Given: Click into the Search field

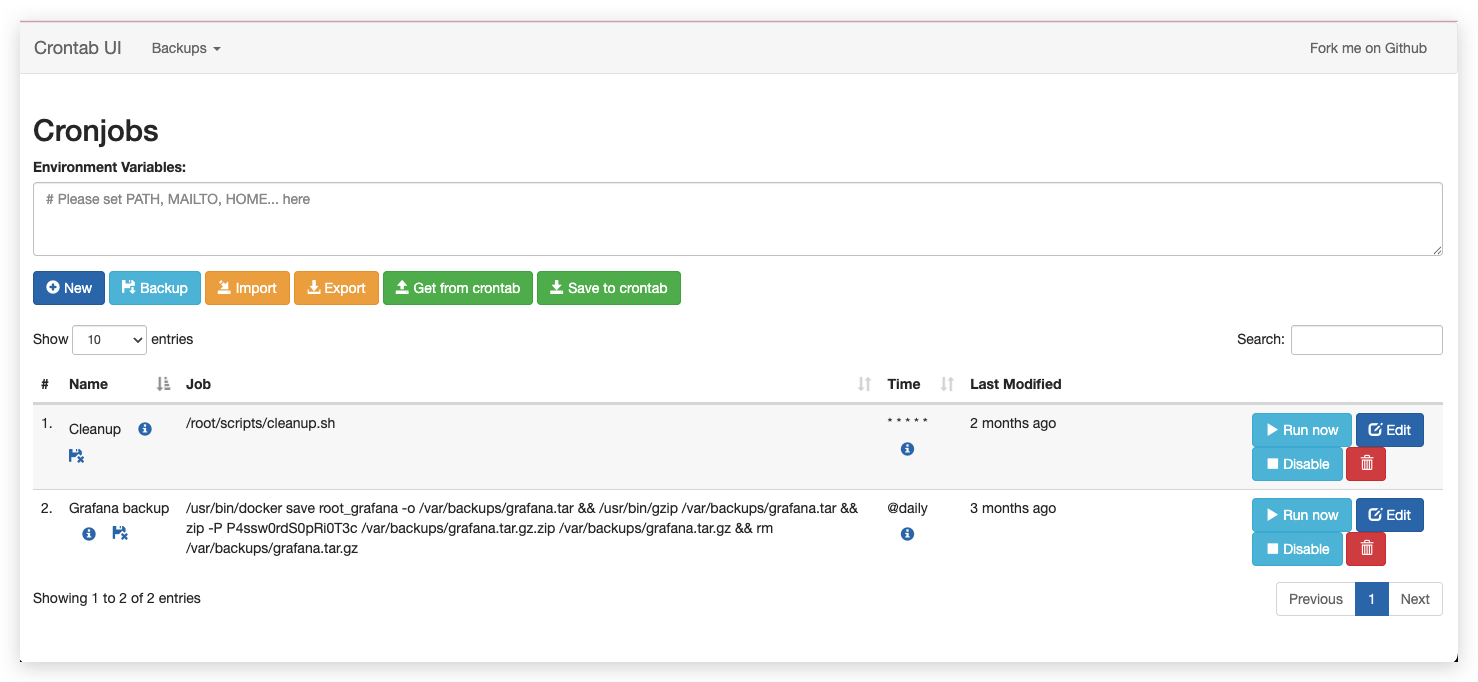Looking at the screenshot, I should coord(1367,340).
